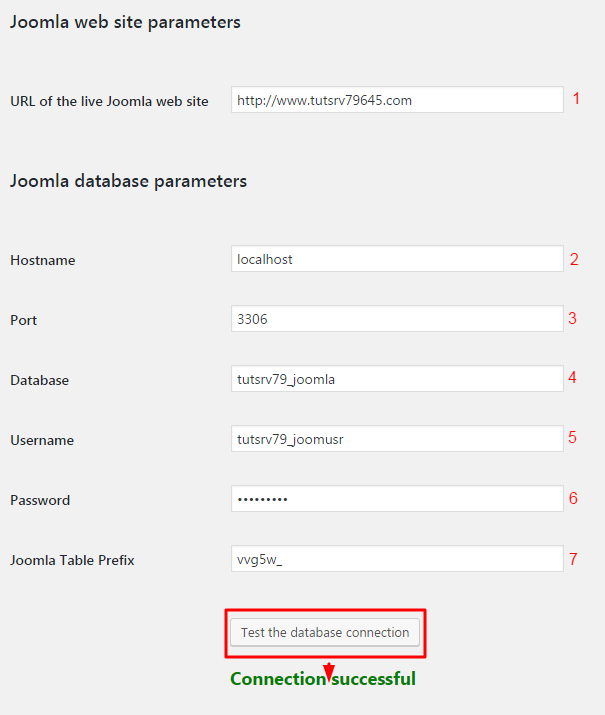Click the Port label text
Image resolution: width=605 pixels, height=715 pixels.
[24, 320]
